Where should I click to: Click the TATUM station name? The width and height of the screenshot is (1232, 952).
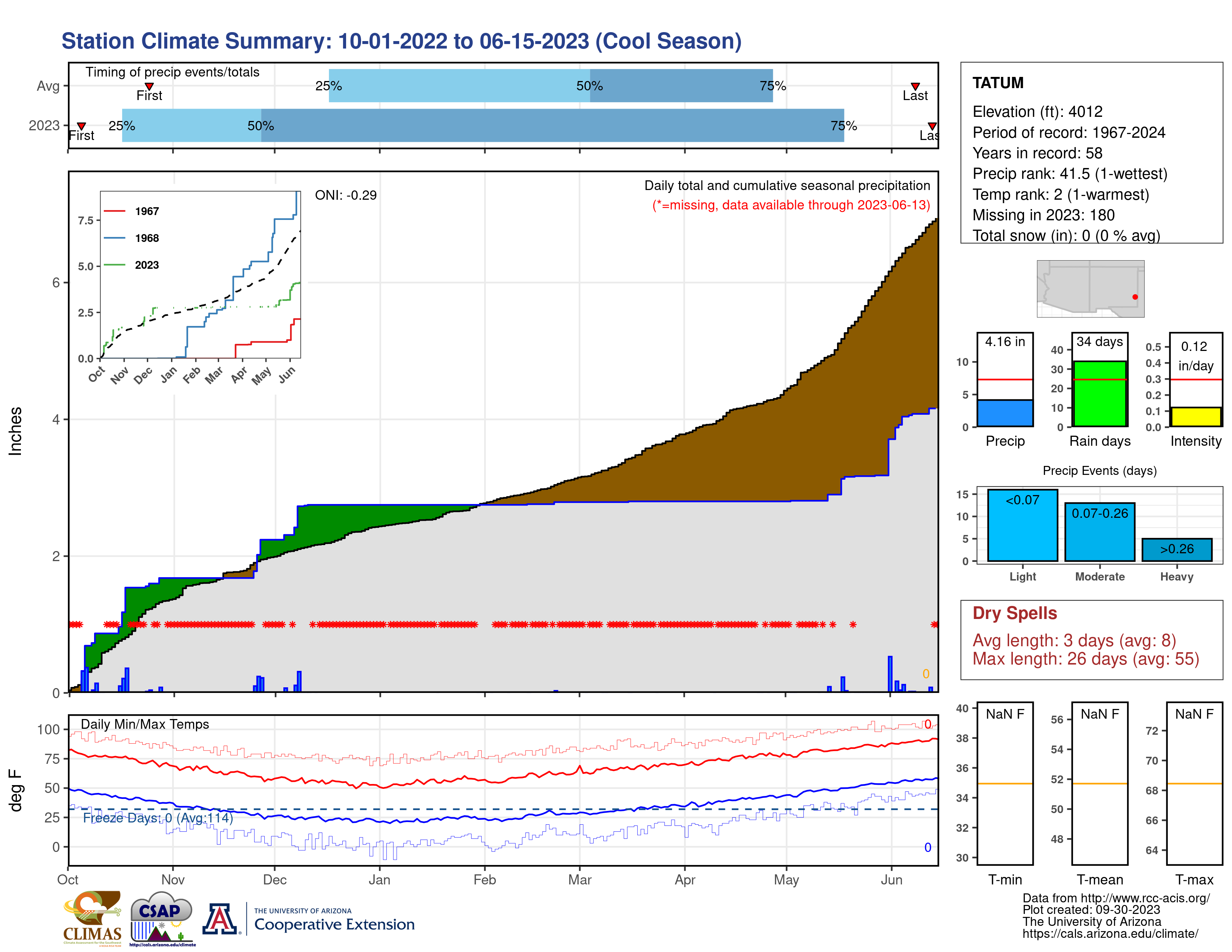997,83
